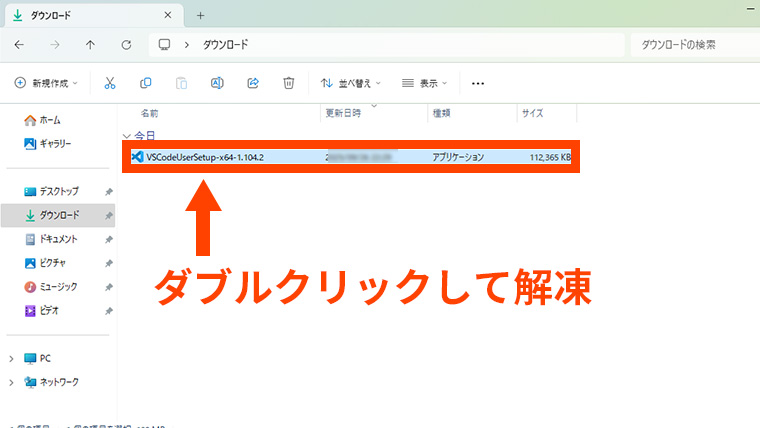Add a new tab with plus button
Screen dimensions: 760x428
[x=200, y=15]
